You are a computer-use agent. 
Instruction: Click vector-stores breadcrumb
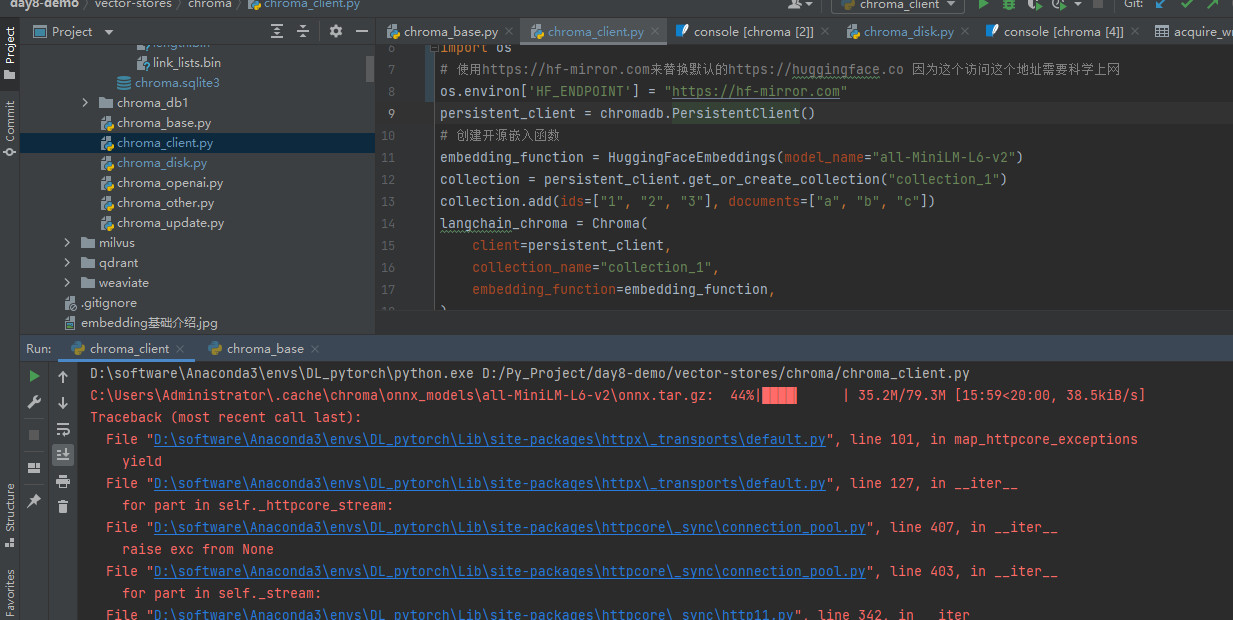click(x=134, y=5)
